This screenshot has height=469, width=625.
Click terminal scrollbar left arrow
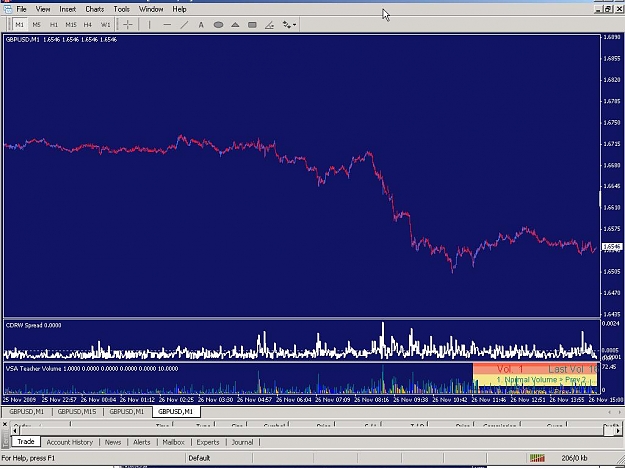(x=15, y=430)
